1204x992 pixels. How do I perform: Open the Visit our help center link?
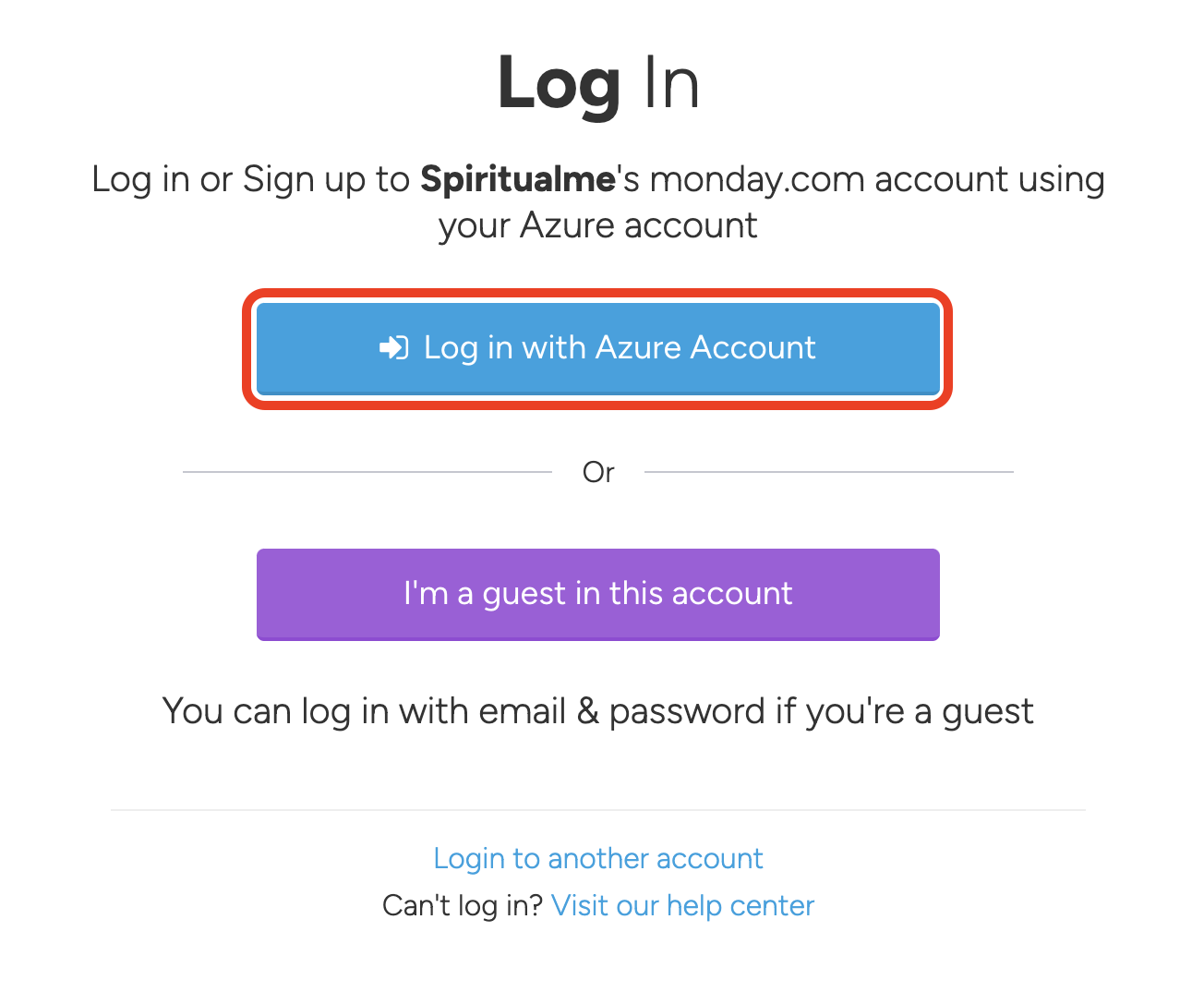(x=682, y=905)
